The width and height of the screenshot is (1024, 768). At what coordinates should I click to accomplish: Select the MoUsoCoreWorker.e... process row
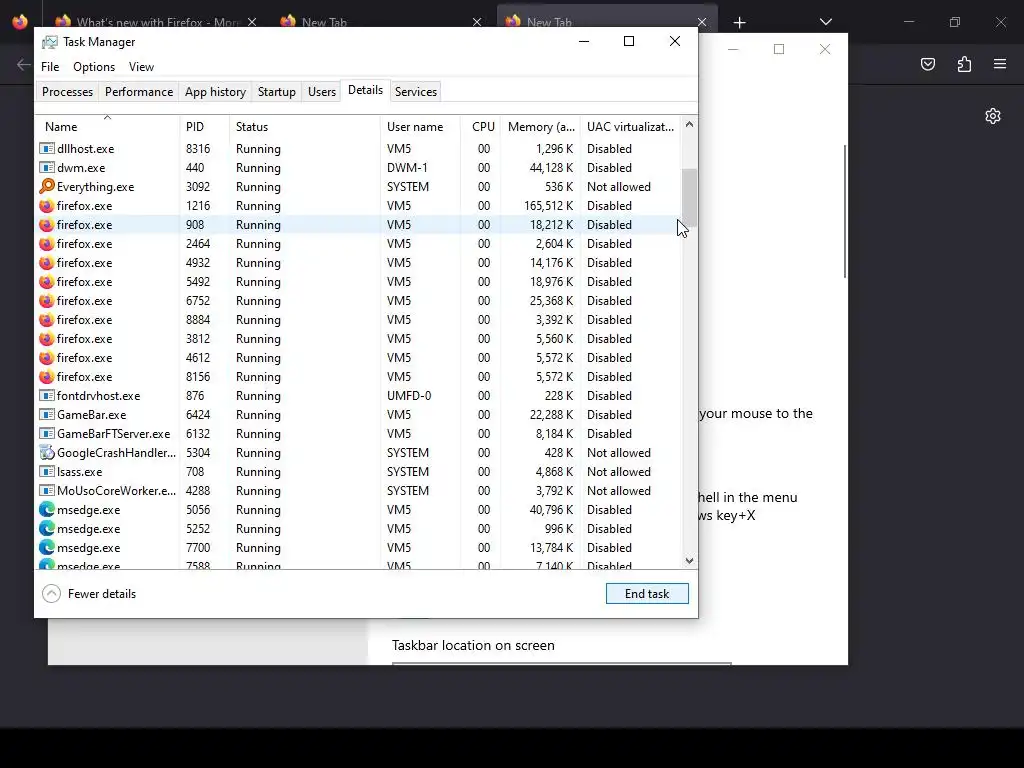coord(359,490)
